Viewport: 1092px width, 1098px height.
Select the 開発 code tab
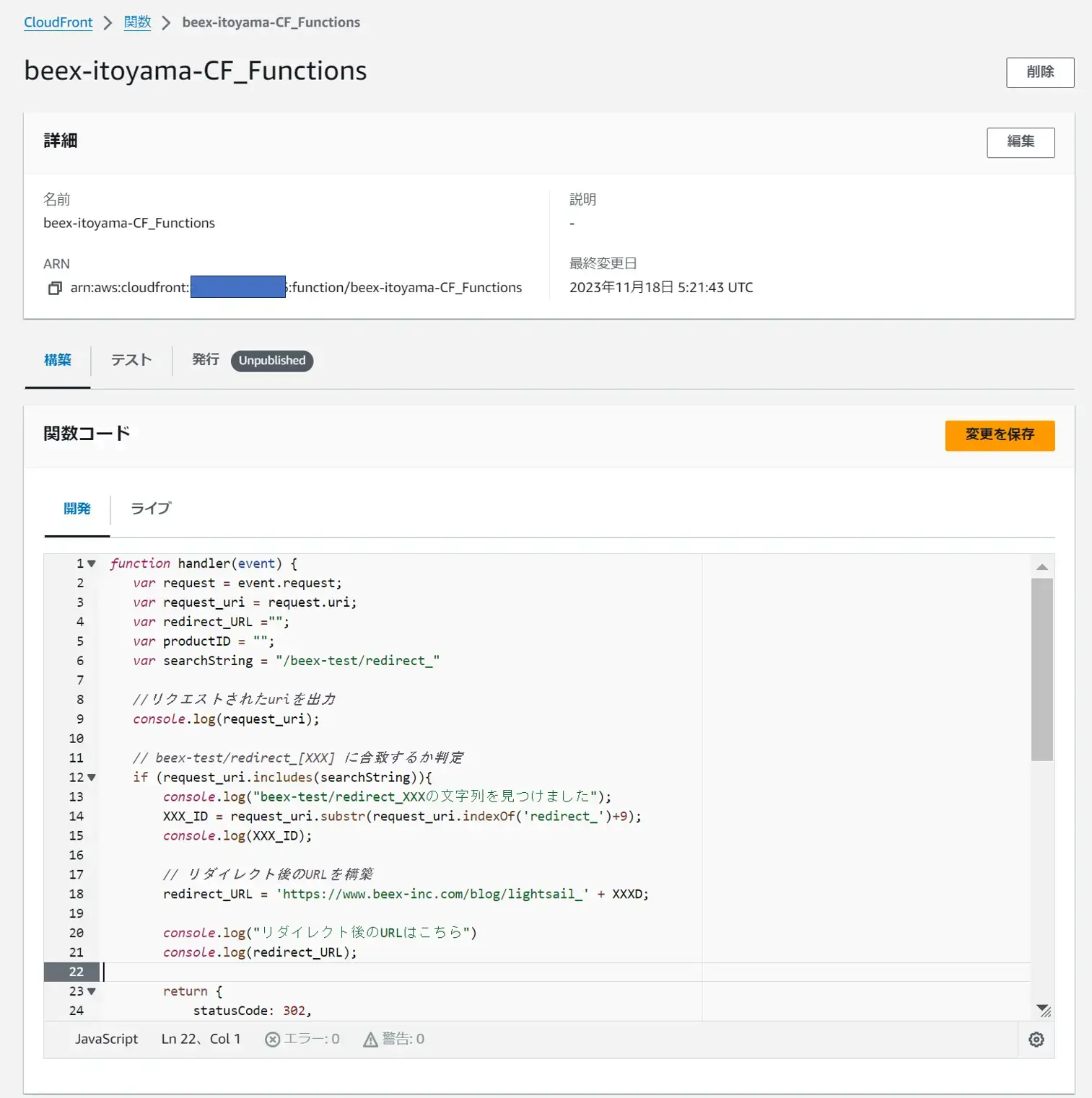coord(77,509)
